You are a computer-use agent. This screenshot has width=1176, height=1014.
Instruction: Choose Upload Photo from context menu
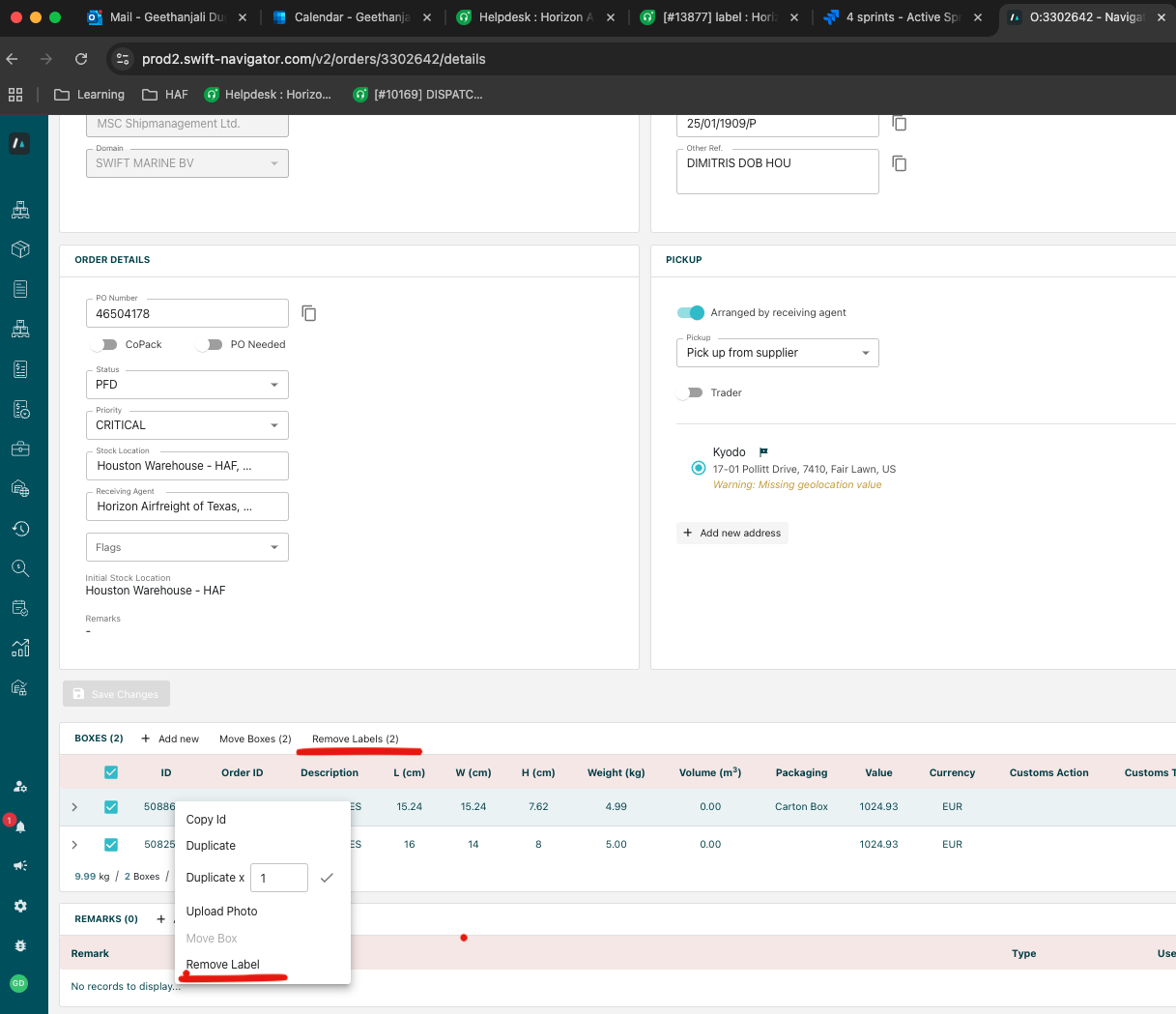[221, 912]
